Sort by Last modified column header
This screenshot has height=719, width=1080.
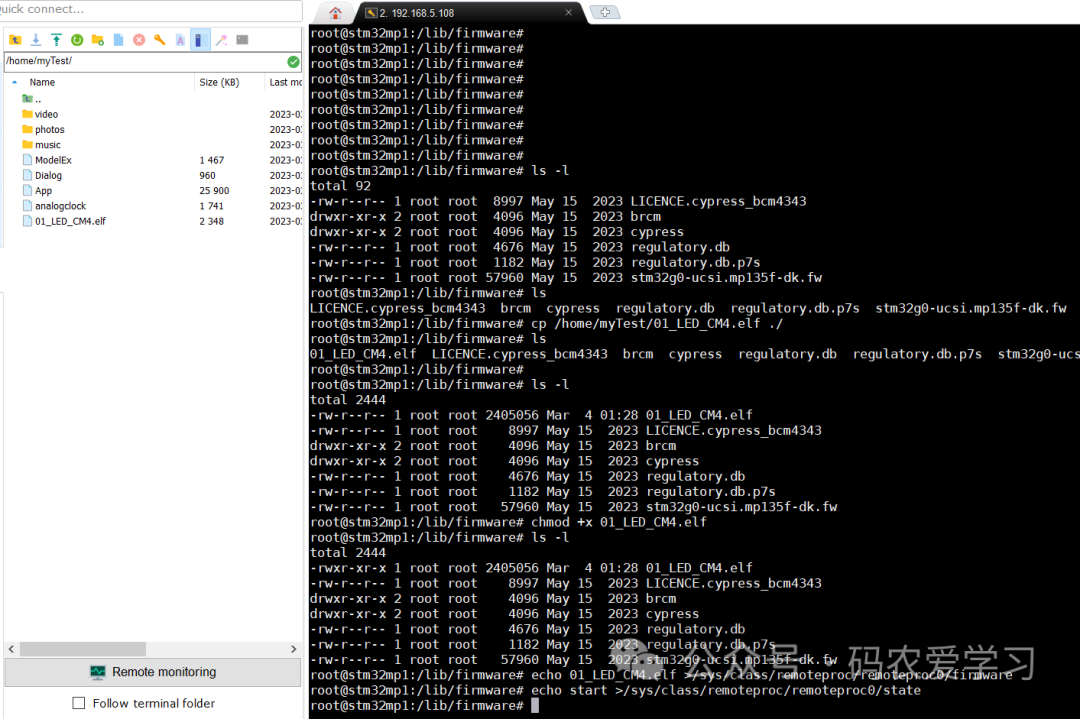285,82
